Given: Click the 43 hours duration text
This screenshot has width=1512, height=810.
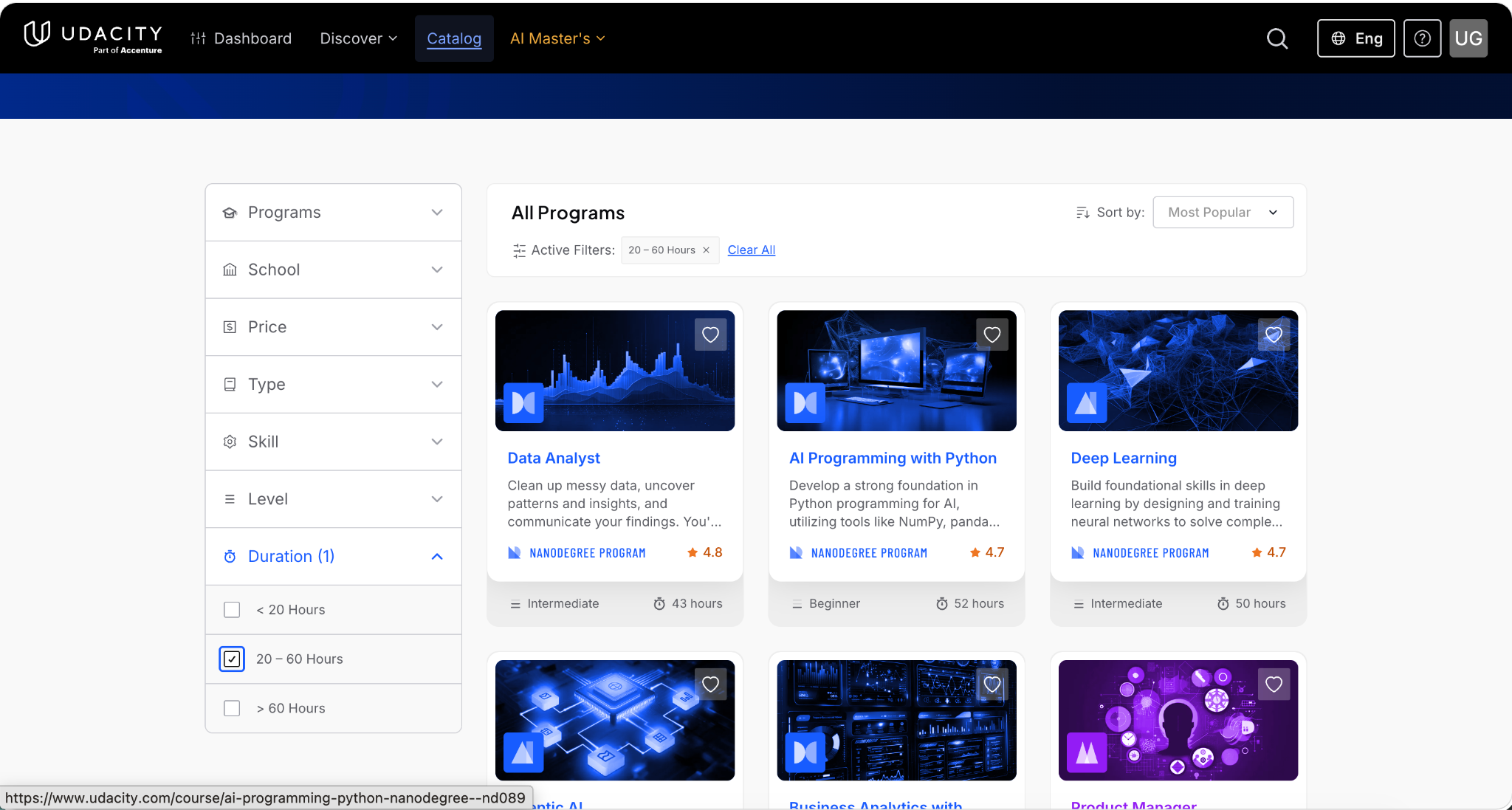Looking at the screenshot, I should click(x=697, y=604).
